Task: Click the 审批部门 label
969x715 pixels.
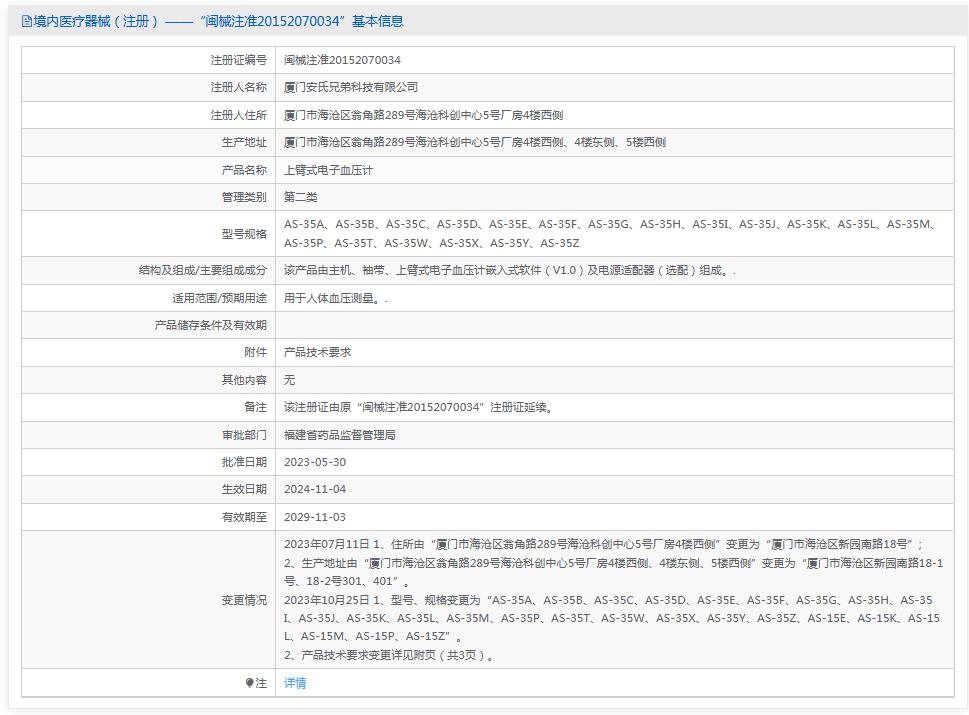Action: pyautogui.click(x=244, y=435)
